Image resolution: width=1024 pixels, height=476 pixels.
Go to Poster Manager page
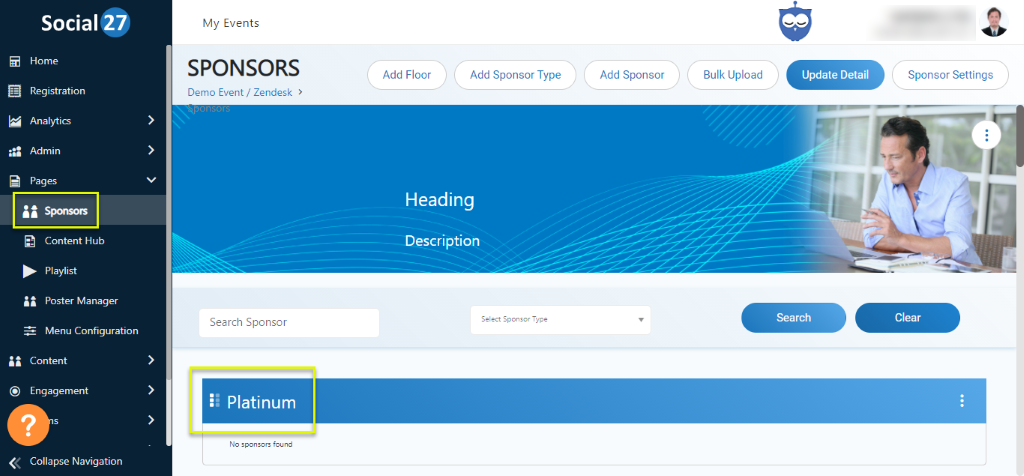[x=80, y=301]
